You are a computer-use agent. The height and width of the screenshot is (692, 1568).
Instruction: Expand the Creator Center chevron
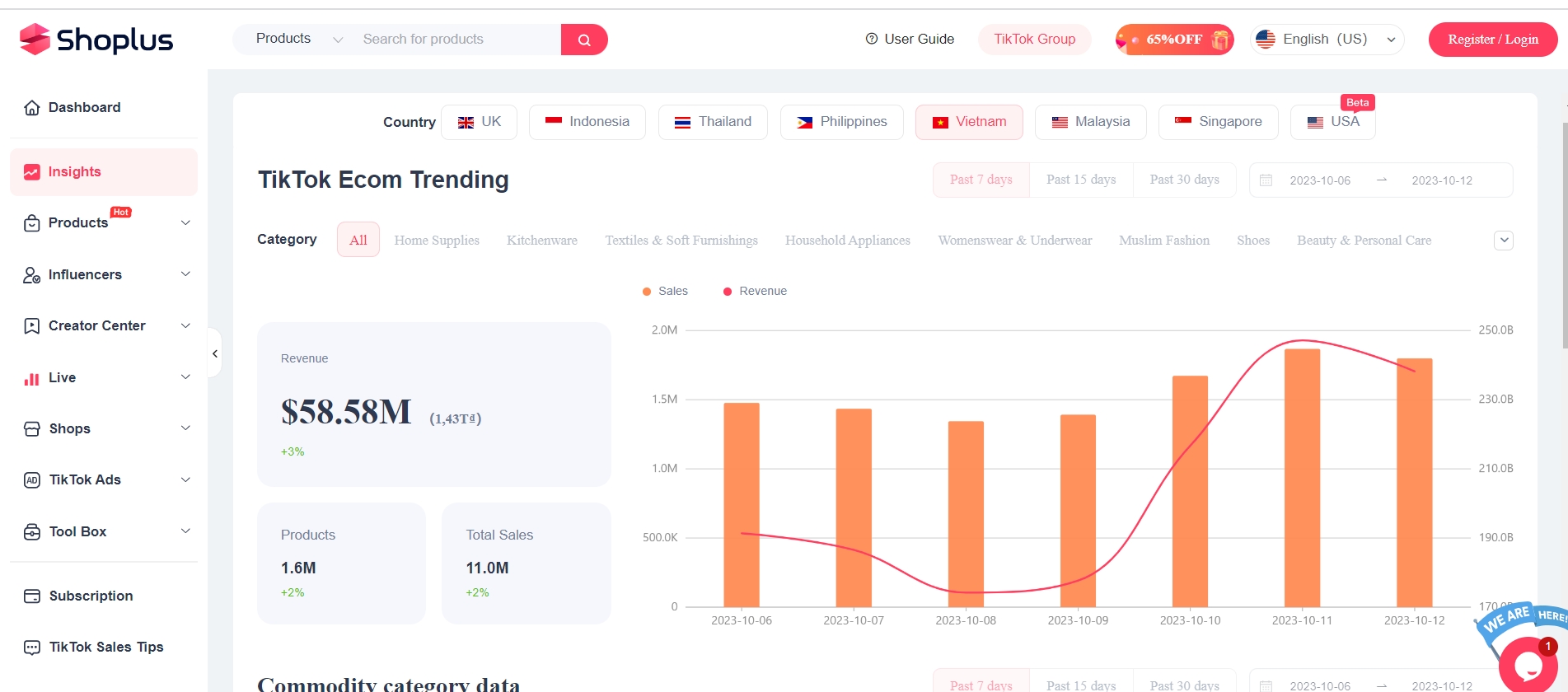point(186,325)
